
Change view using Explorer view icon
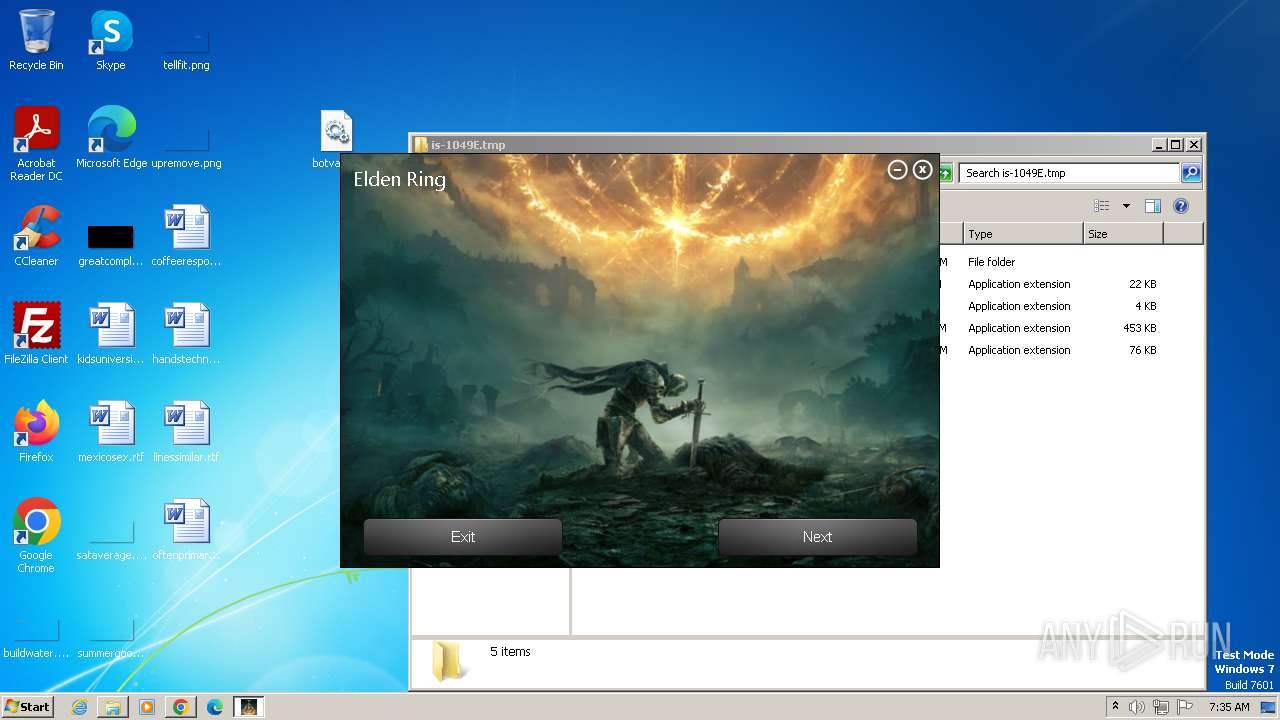1101,206
